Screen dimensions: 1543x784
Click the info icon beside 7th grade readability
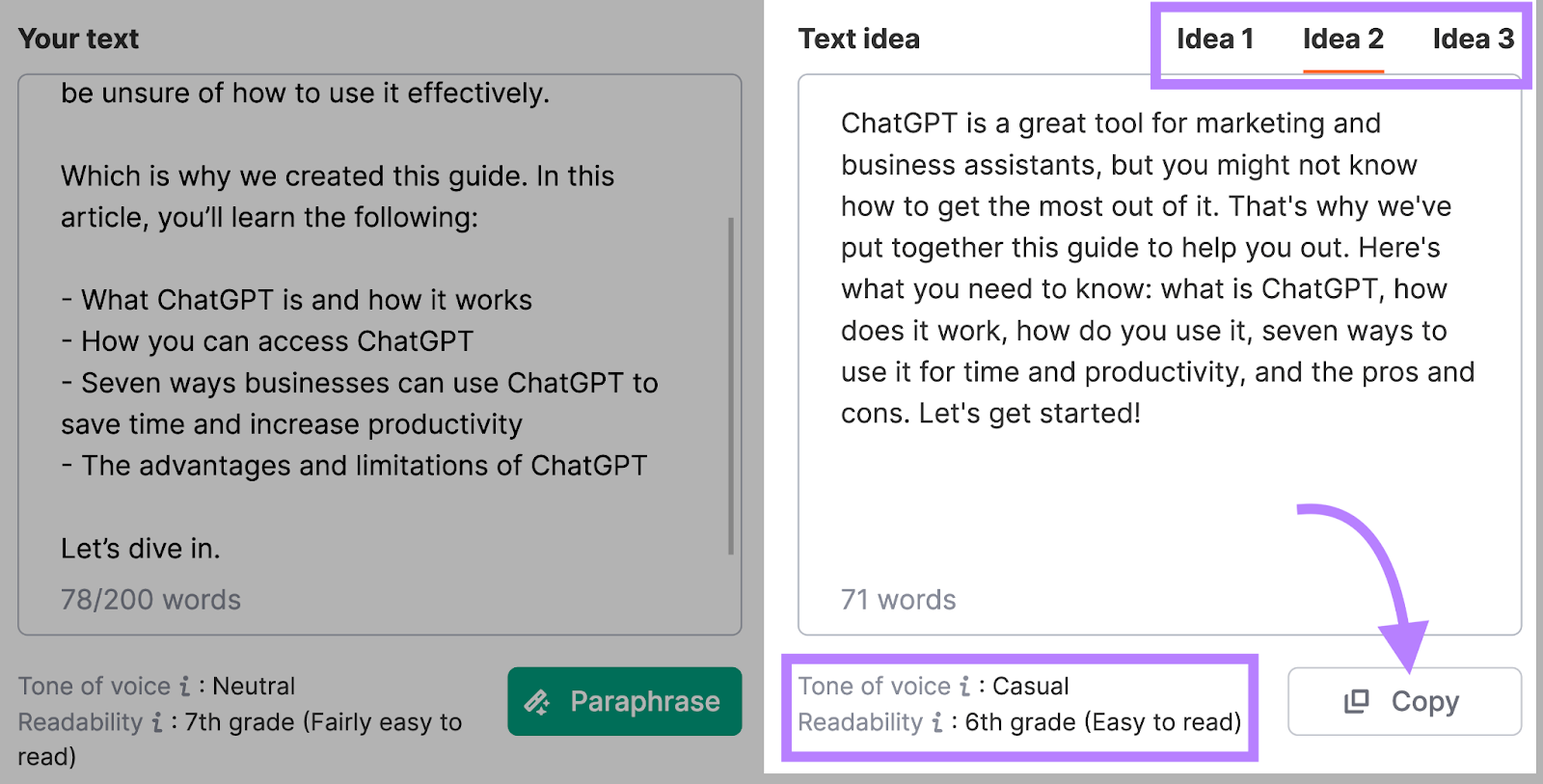pos(157,722)
